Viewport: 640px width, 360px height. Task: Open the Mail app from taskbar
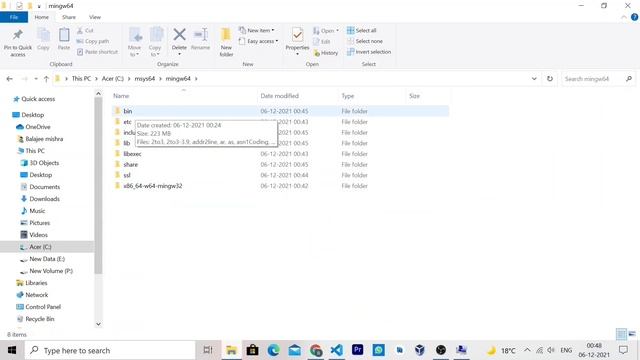point(295,350)
